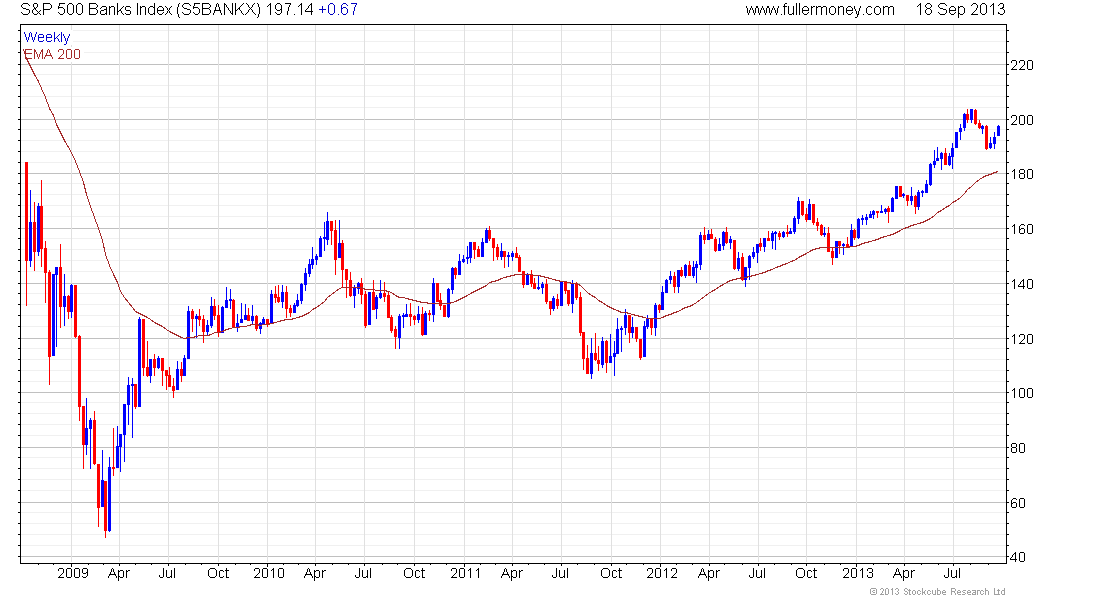This screenshot has width=1100, height=600.
Task: Click the "Oct" label just before 2011
Action: [414, 573]
